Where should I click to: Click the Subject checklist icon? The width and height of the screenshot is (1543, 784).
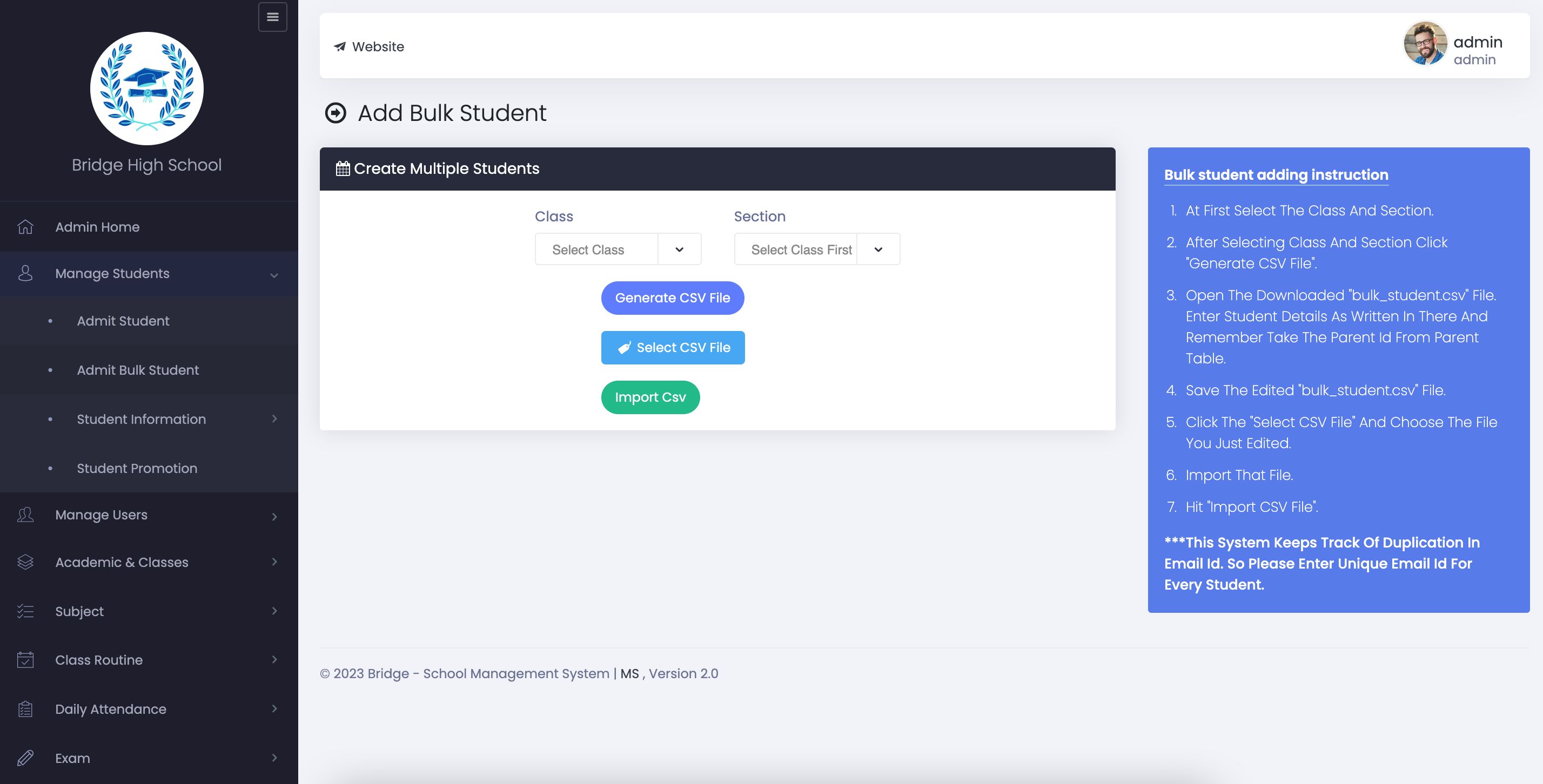point(25,611)
